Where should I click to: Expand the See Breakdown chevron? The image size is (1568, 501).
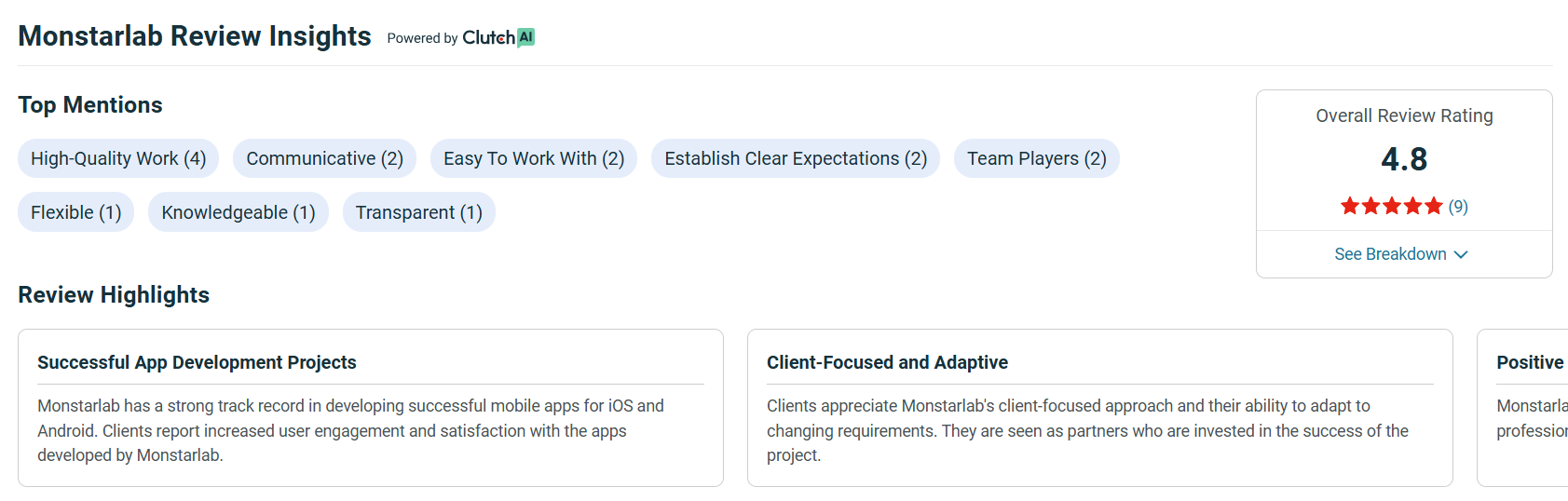click(x=1461, y=254)
